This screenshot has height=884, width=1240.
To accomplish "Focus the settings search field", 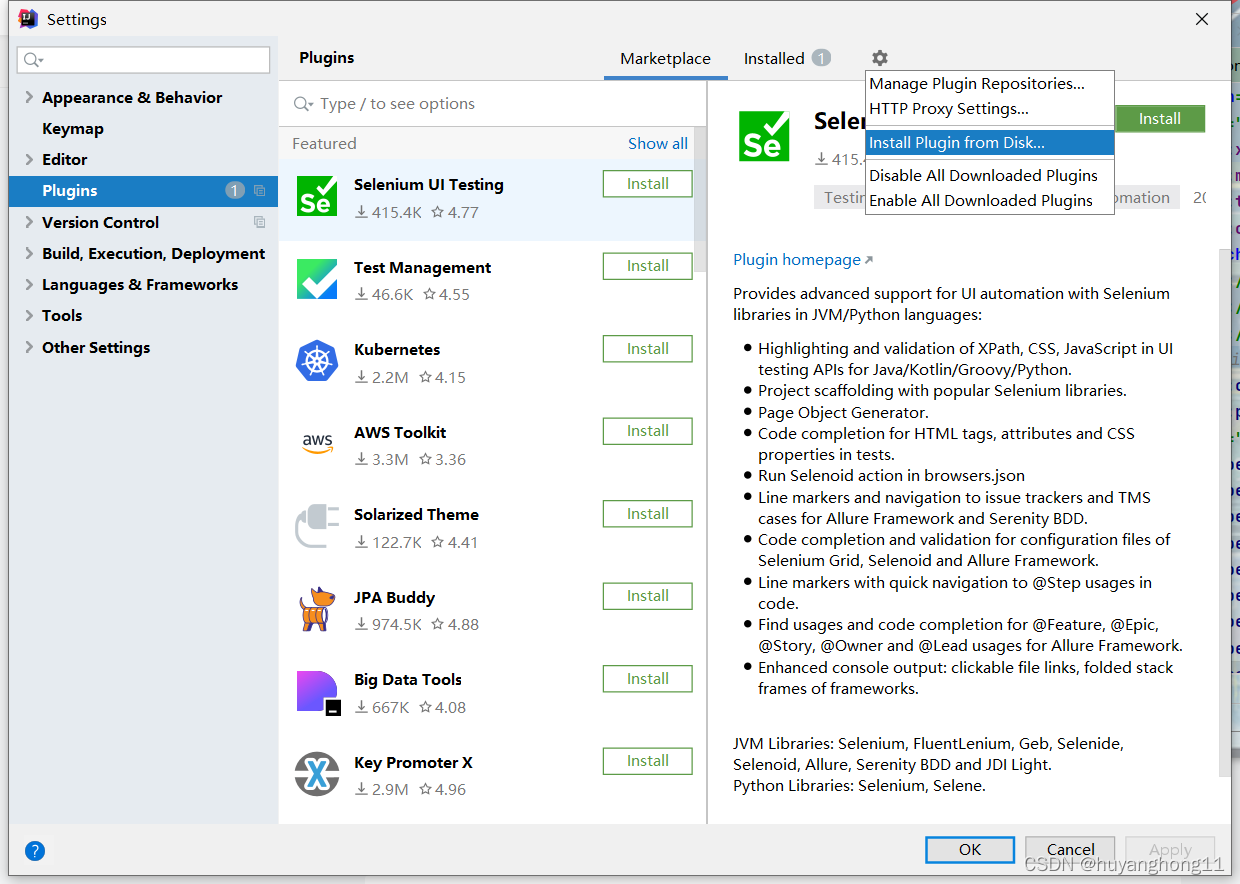I will [x=144, y=60].
